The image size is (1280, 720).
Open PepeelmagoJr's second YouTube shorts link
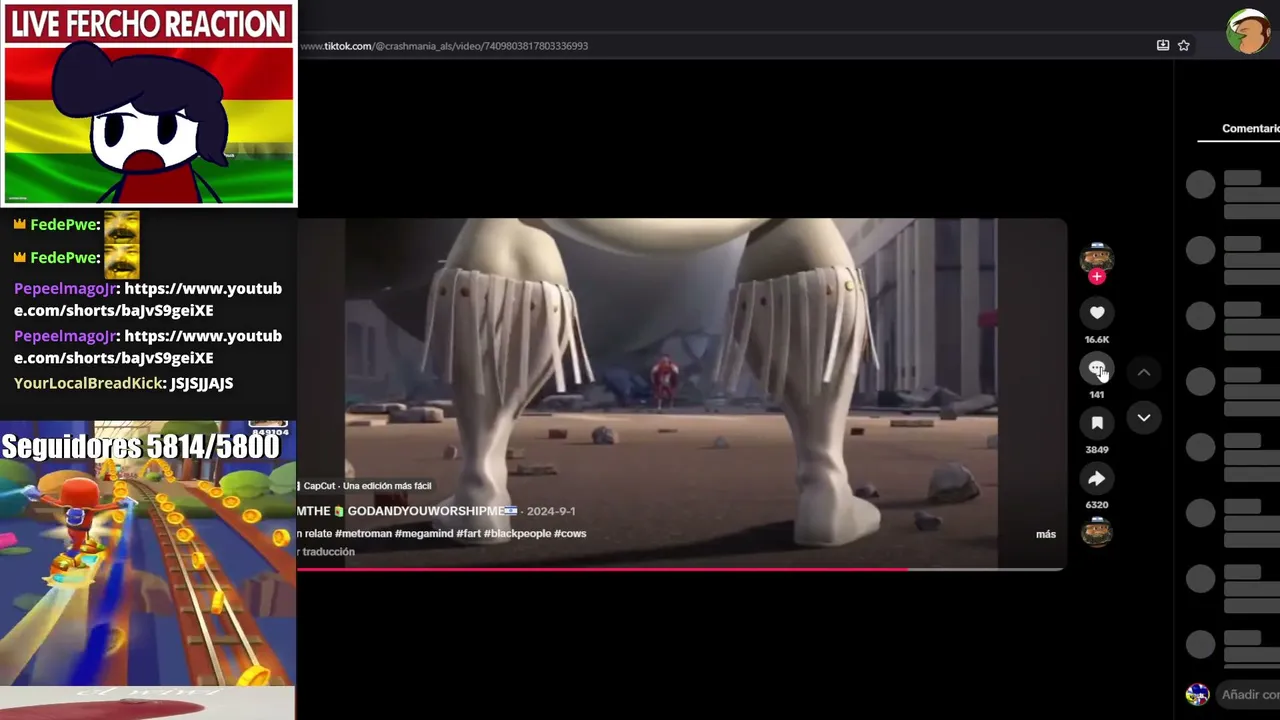tap(148, 347)
